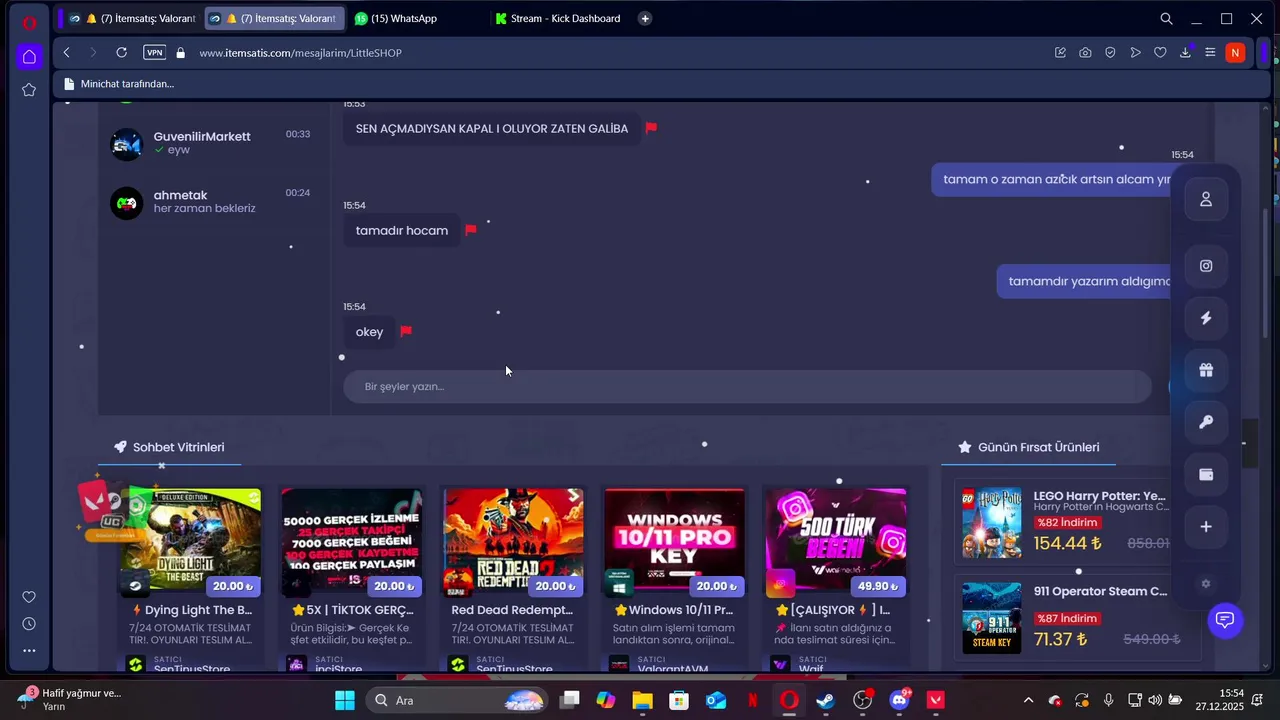Viewport: 1280px width, 720px height.
Task: Report the okey message flag
Action: 405,331
